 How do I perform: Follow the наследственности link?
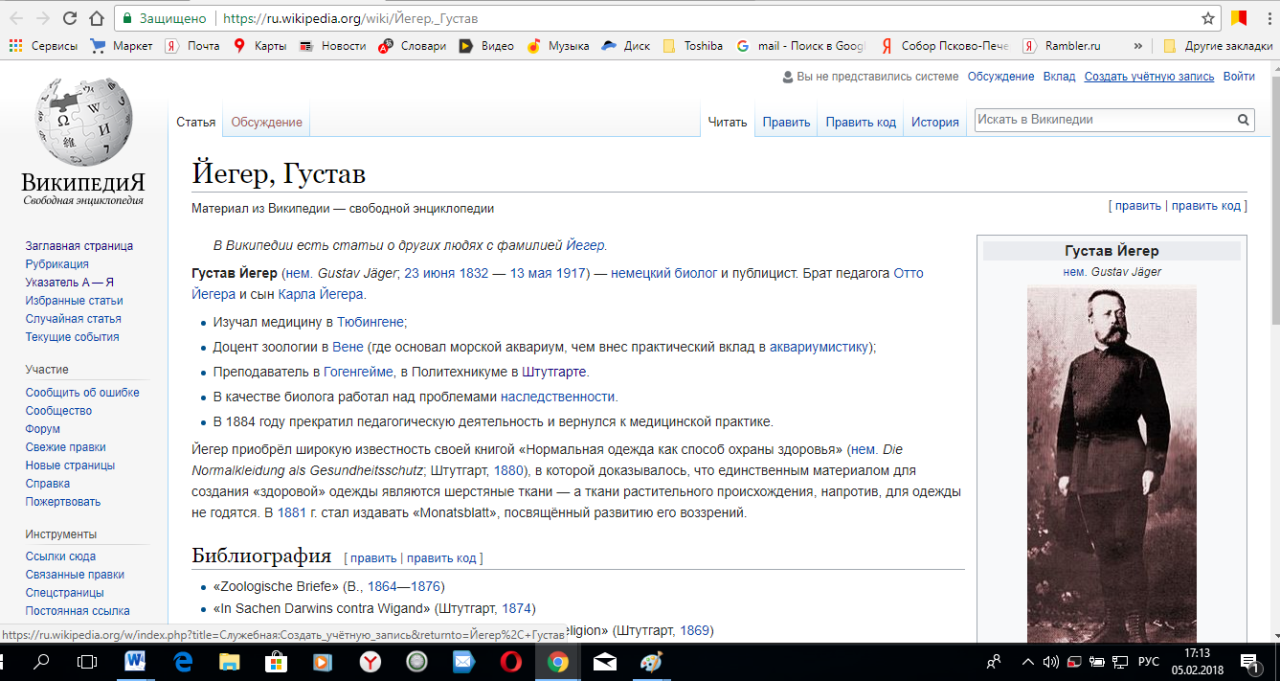[558, 397]
